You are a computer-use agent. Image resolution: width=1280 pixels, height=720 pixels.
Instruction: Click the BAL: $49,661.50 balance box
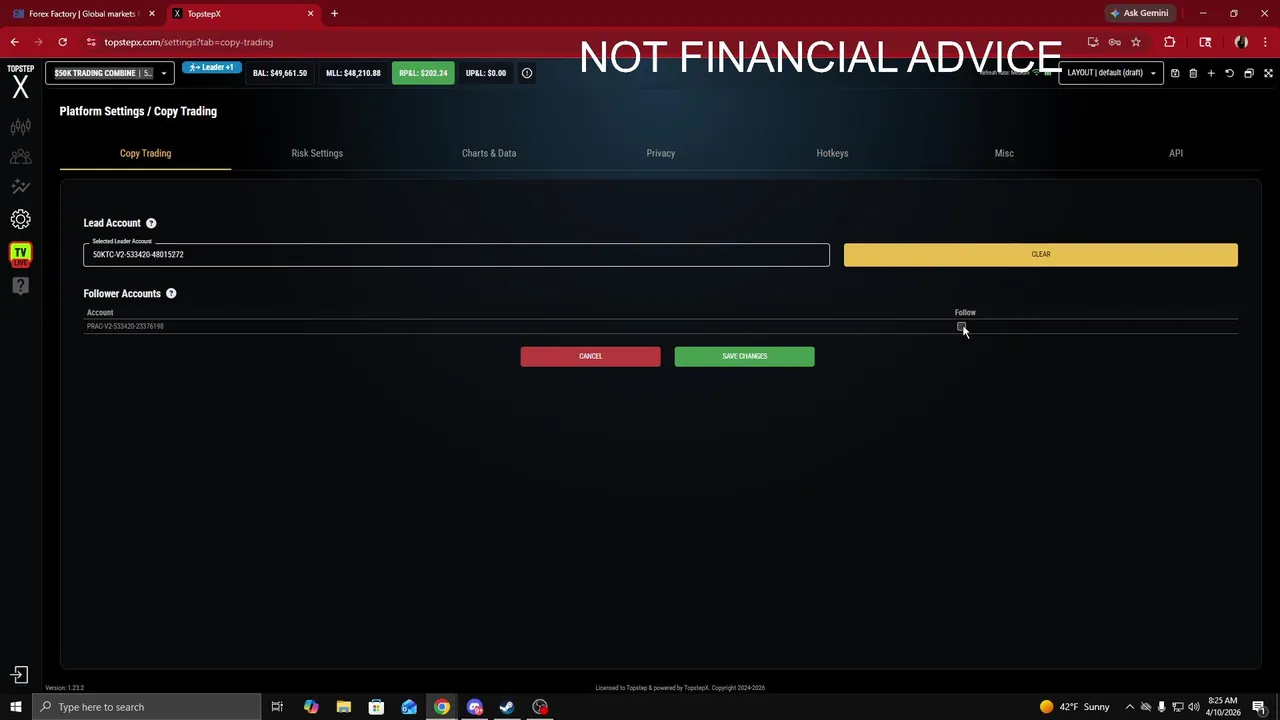coord(280,73)
